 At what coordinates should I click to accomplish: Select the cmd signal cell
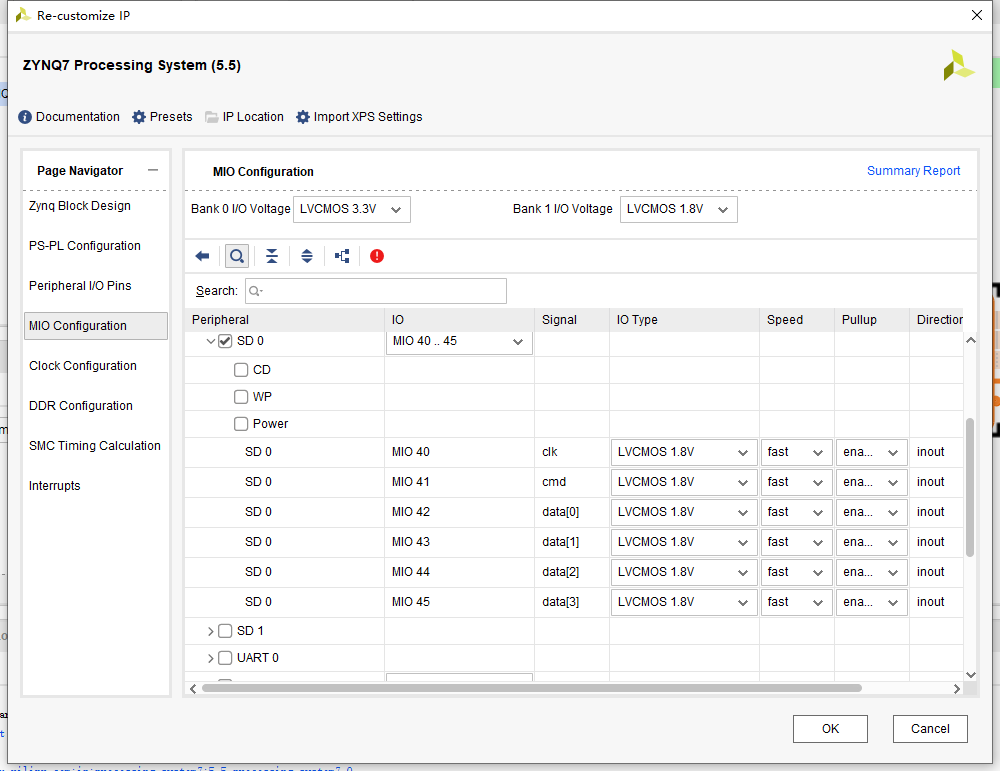pos(571,482)
